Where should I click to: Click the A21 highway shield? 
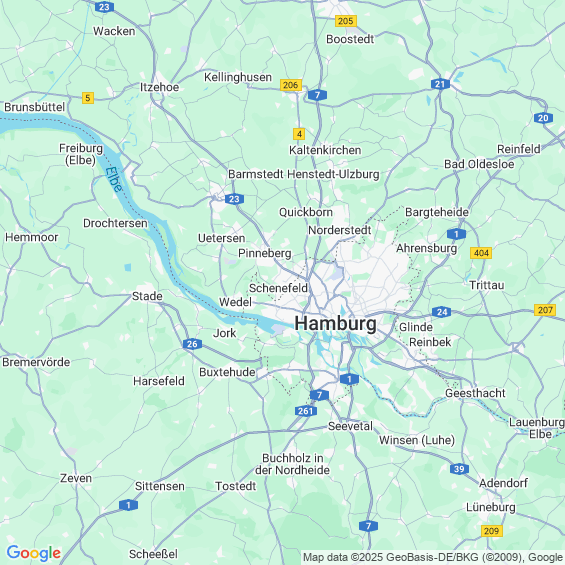440,84
